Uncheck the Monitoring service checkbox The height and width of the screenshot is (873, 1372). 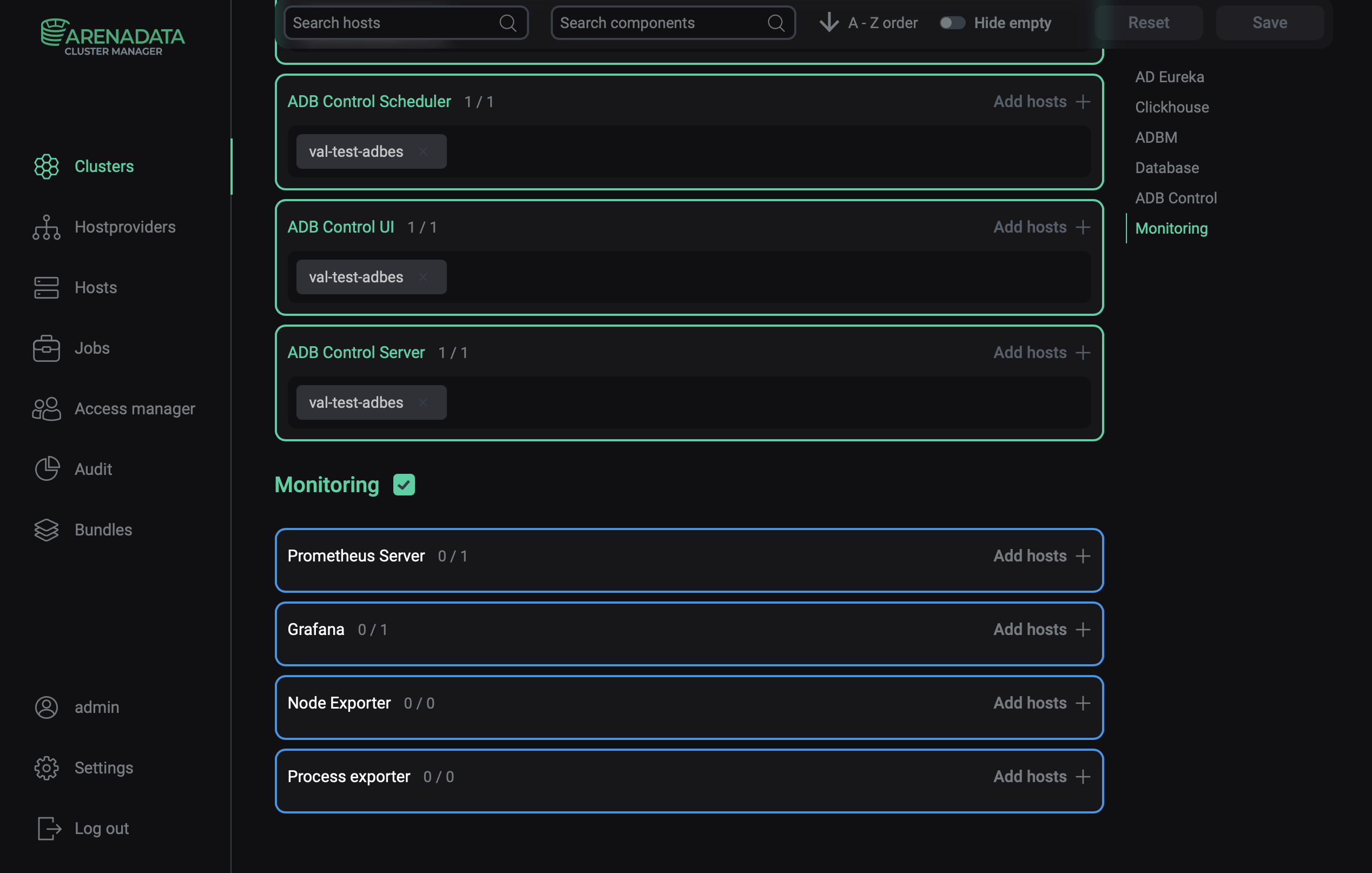(x=404, y=484)
